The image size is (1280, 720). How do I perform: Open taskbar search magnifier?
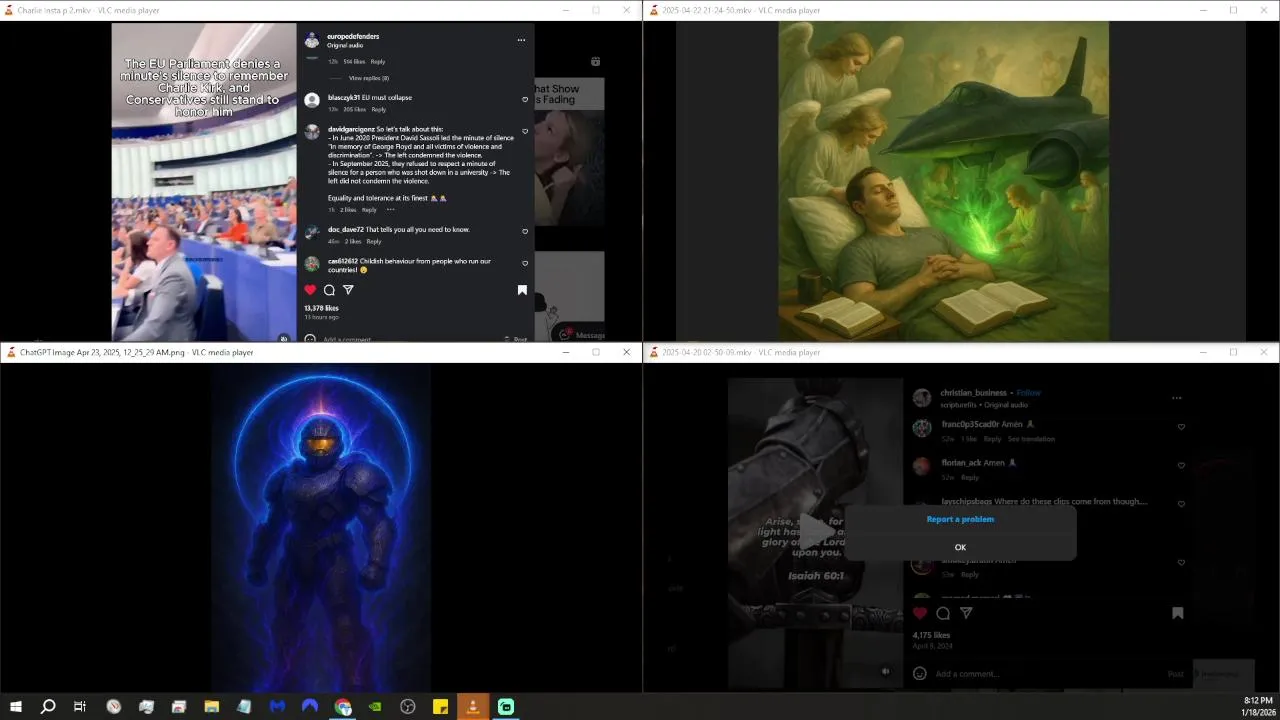click(x=48, y=707)
